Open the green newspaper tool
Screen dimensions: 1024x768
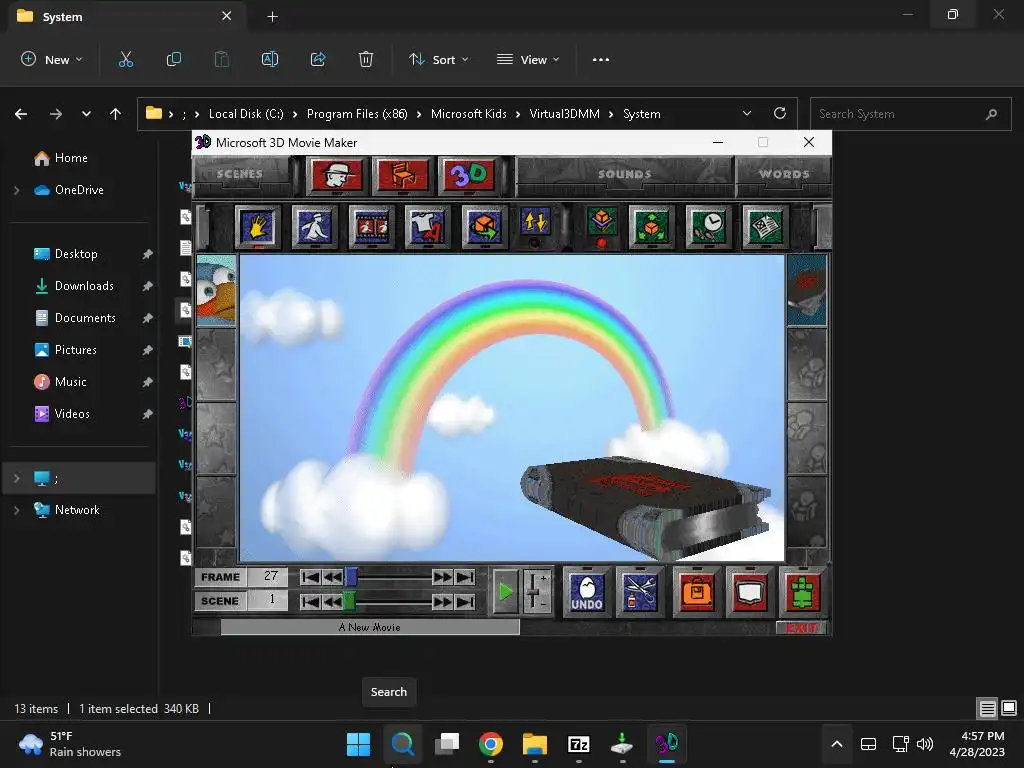(x=765, y=227)
